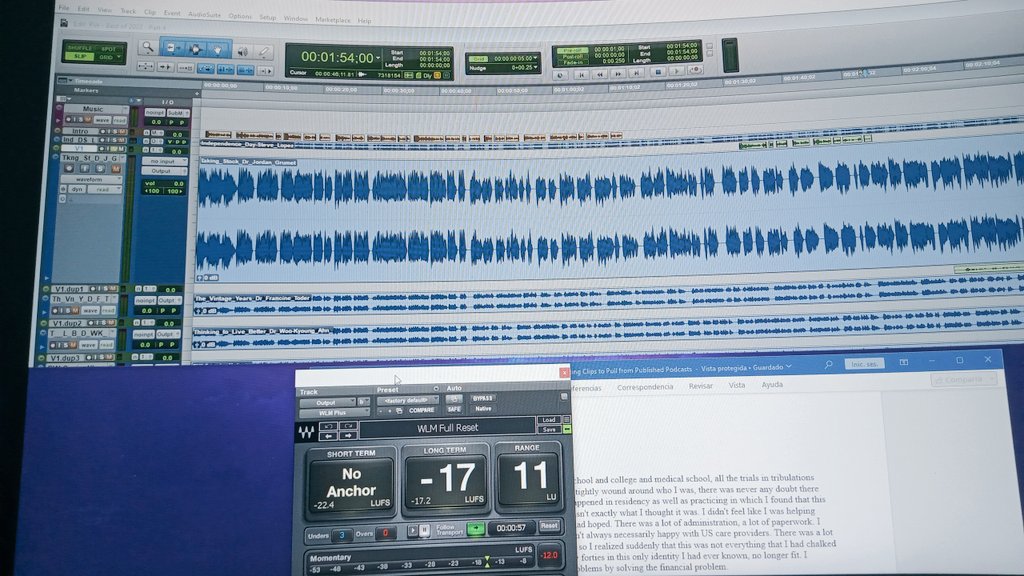Click the track vol 0.0 field
The image size is (1024, 576).
point(165,184)
